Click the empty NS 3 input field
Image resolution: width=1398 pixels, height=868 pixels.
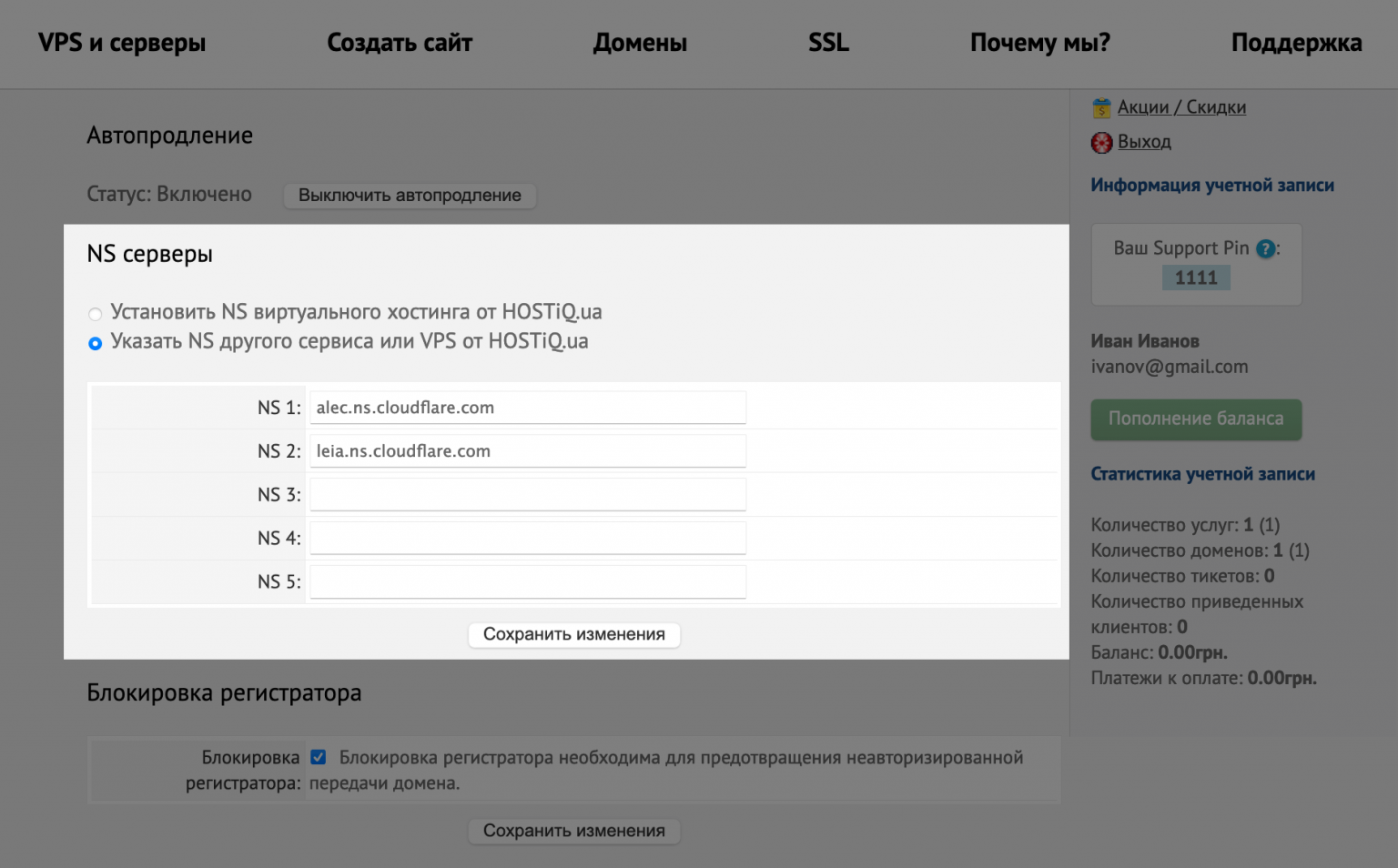(528, 495)
